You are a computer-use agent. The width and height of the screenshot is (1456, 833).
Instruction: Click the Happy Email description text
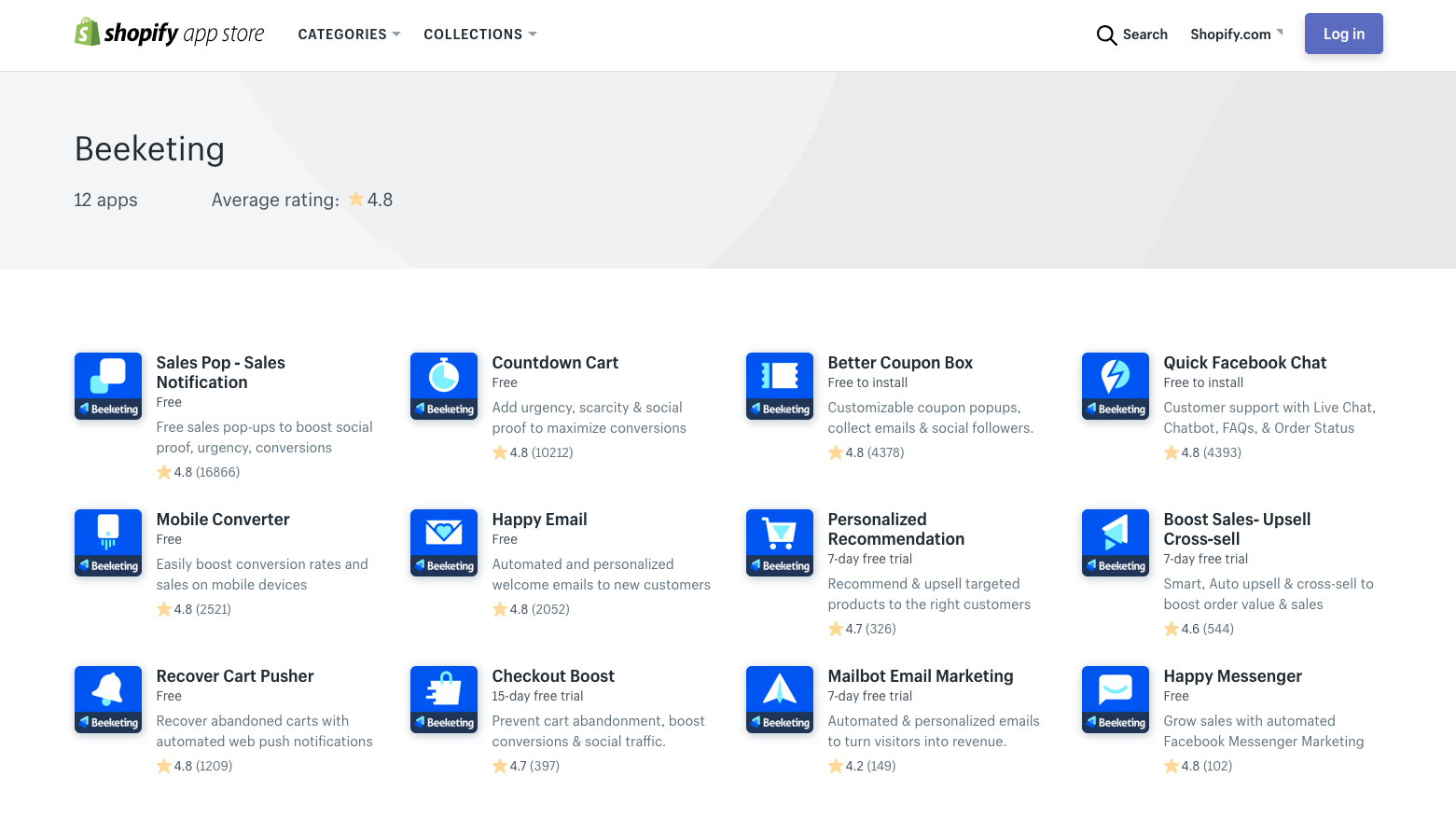pyautogui.click(x=602, y=575)
